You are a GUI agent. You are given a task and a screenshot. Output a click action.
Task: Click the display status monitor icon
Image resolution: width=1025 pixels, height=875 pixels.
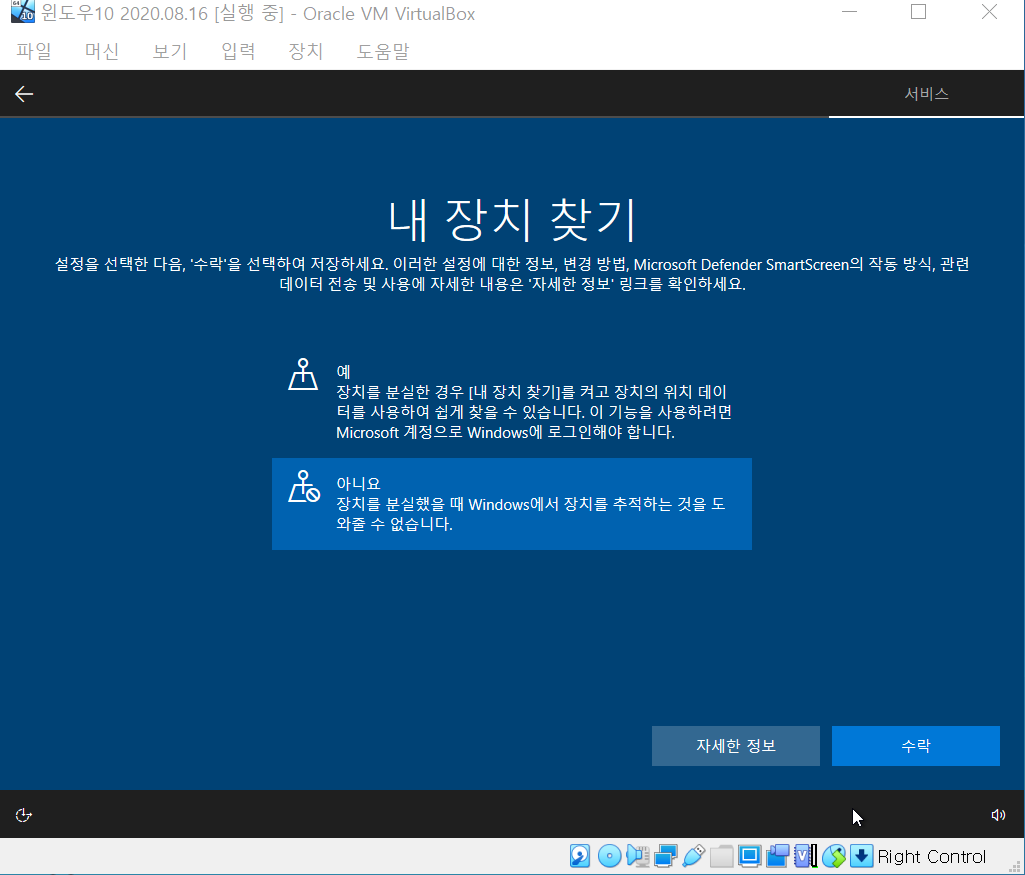(x=750, y=856)
